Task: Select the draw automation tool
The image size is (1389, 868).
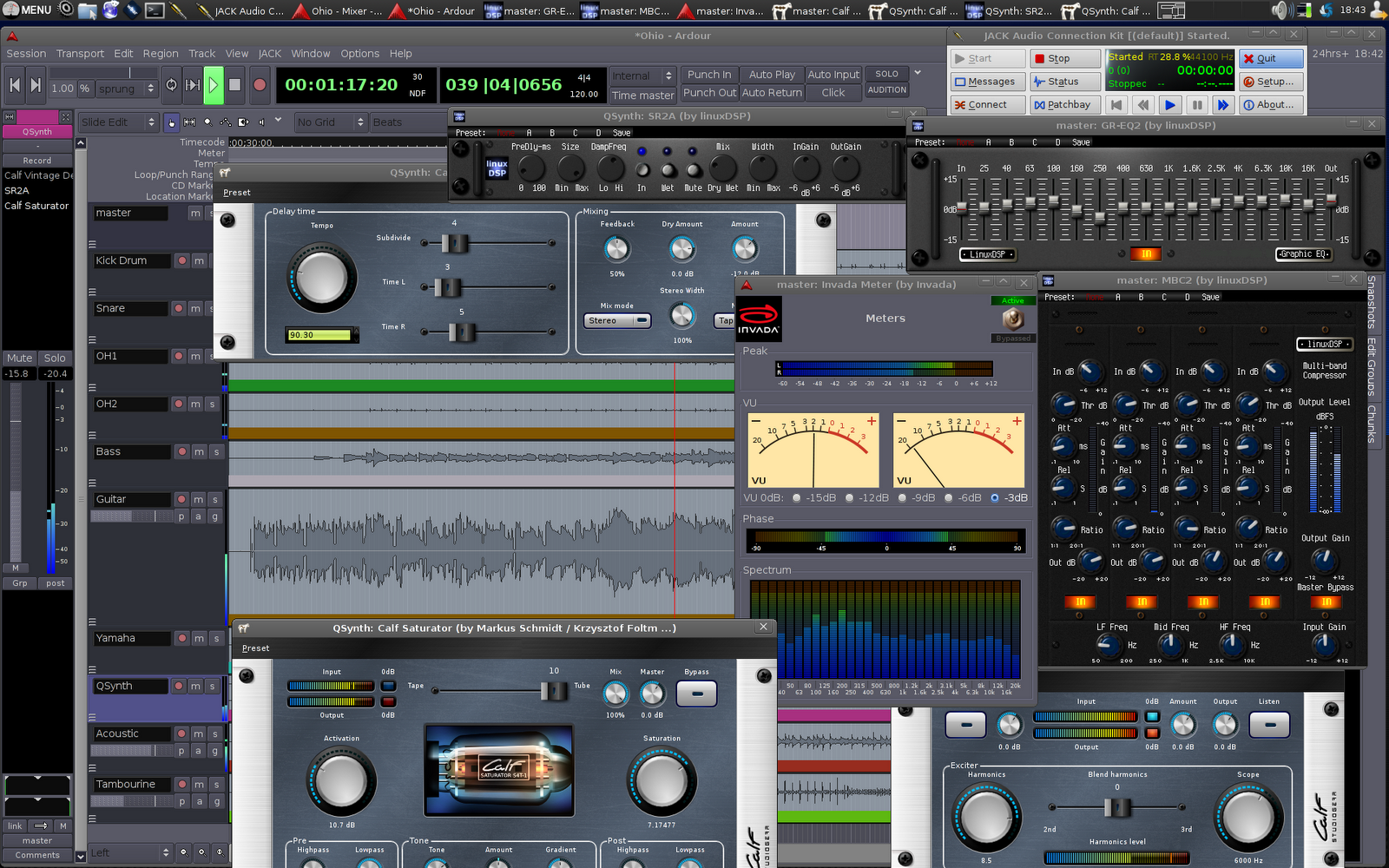Action: 227,122
